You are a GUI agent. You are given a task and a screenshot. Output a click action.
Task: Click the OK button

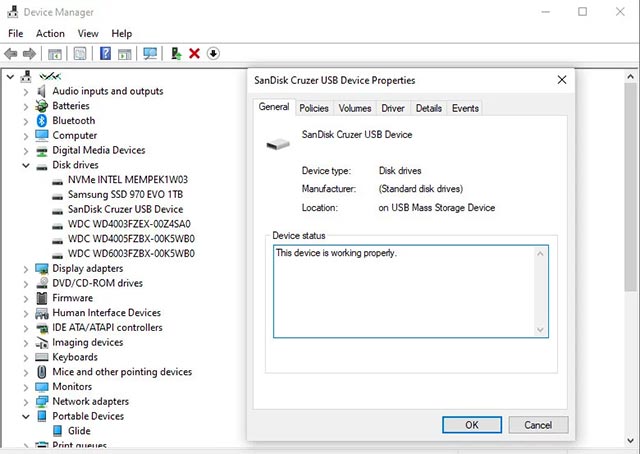472,425
